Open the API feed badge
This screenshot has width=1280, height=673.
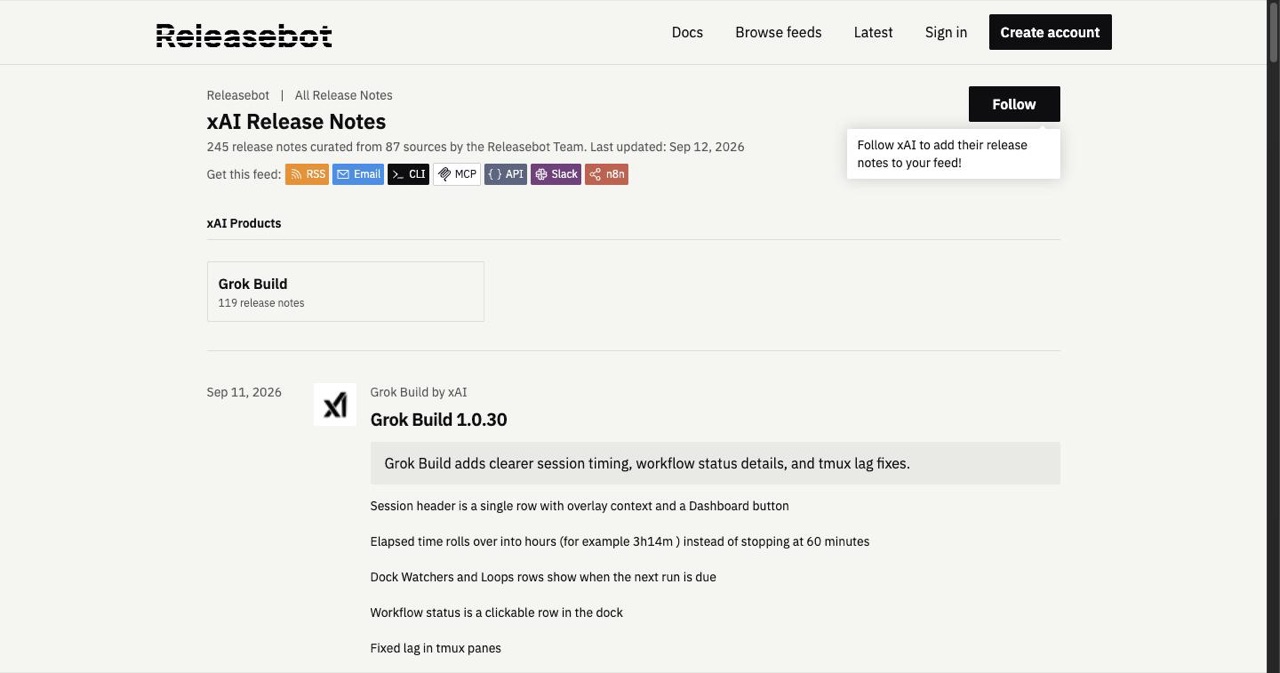506,174
